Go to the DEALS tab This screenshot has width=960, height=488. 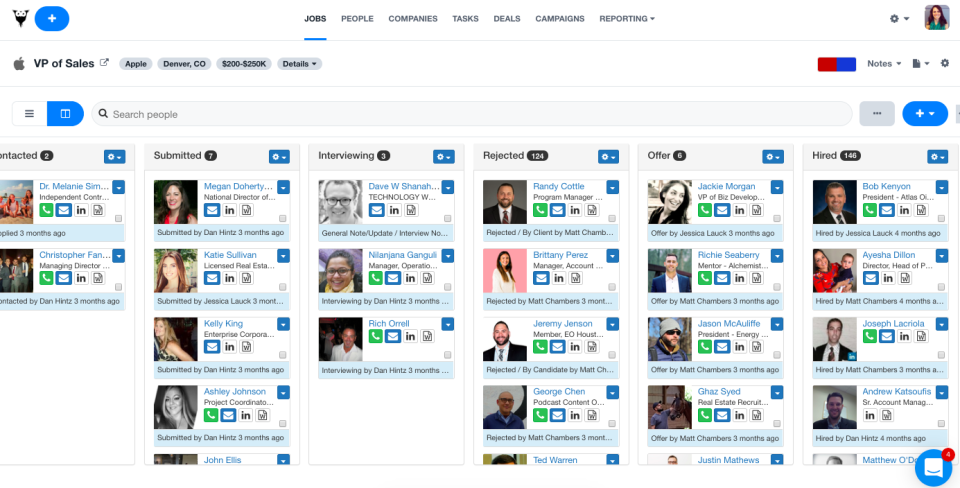coord(507,19)
